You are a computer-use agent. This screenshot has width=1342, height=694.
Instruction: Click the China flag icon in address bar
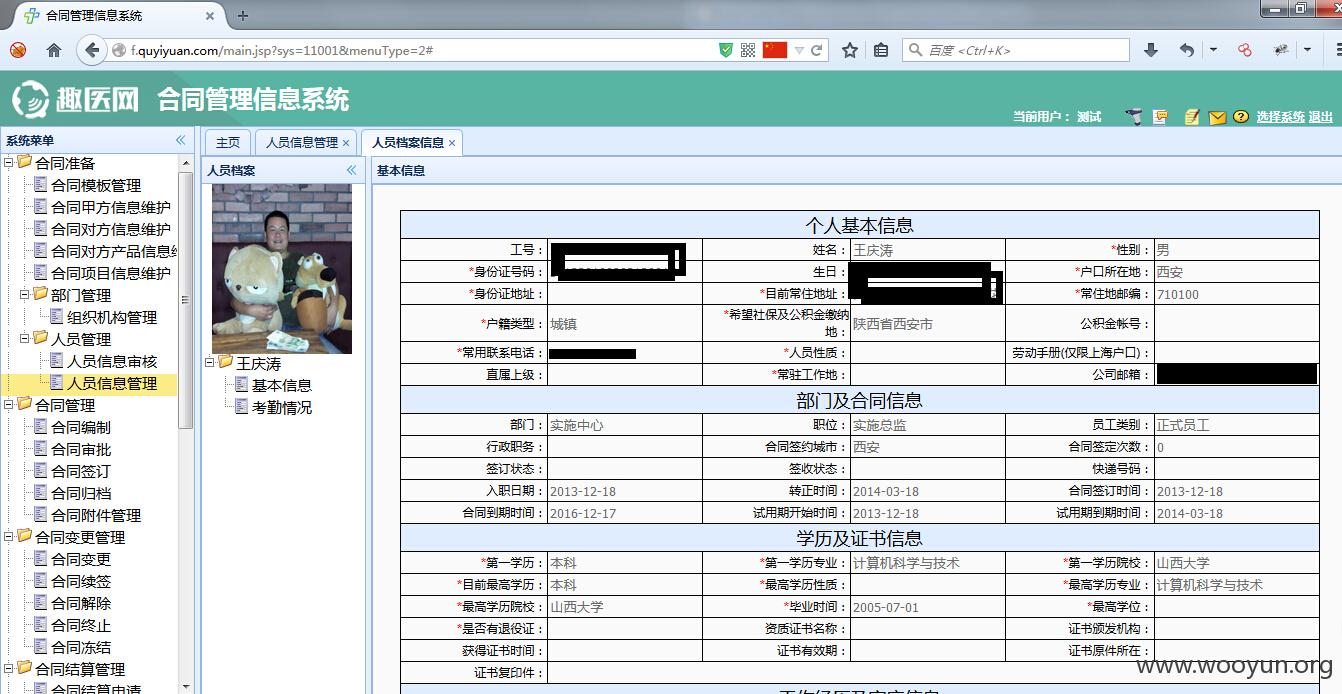775,50
